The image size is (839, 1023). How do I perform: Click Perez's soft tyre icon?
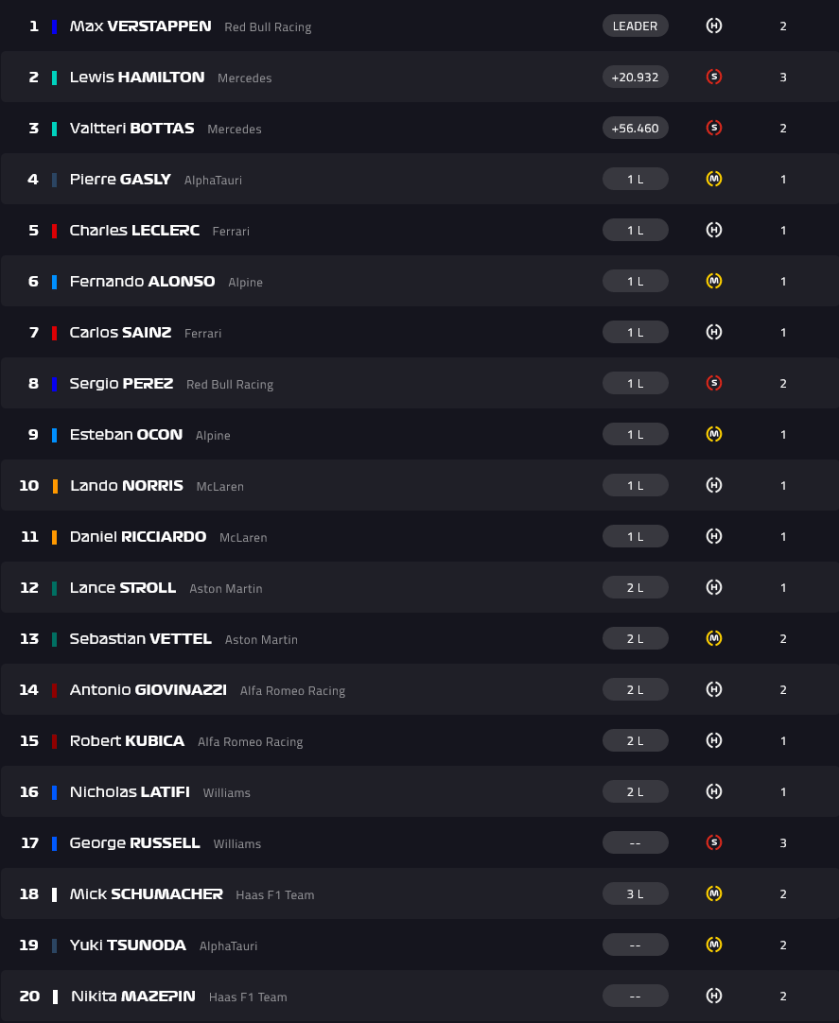click(714, 383)
